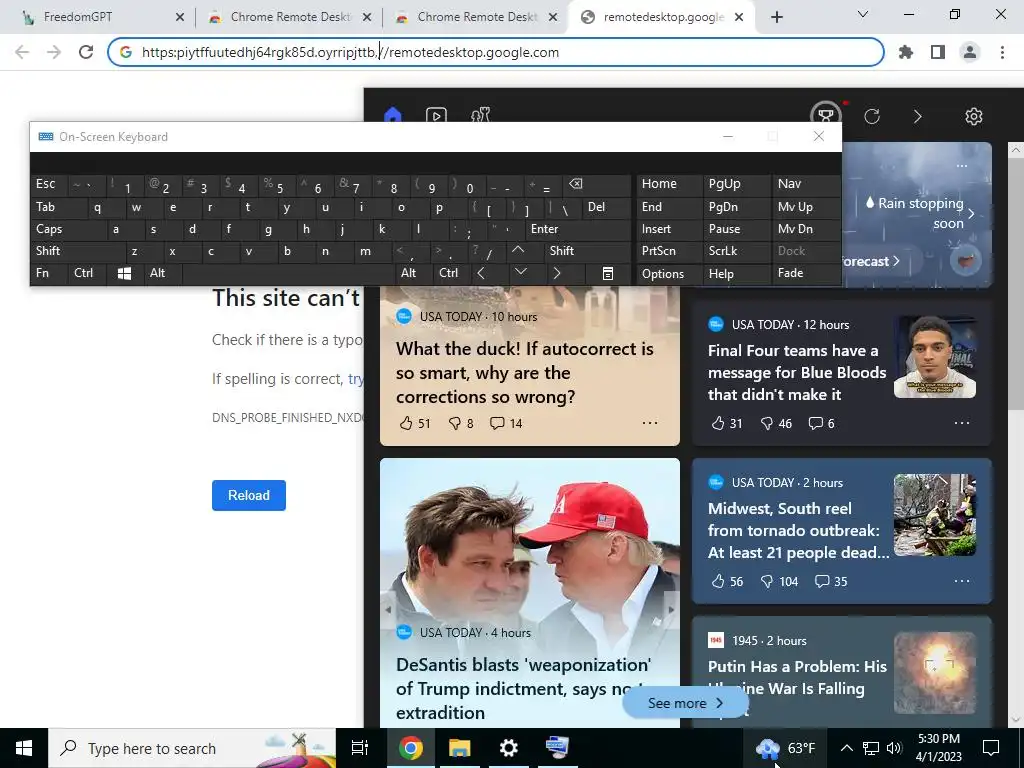Click the menu key on On-Screen Keyboard
The image size is (1024, 768).
coord(607,273)
